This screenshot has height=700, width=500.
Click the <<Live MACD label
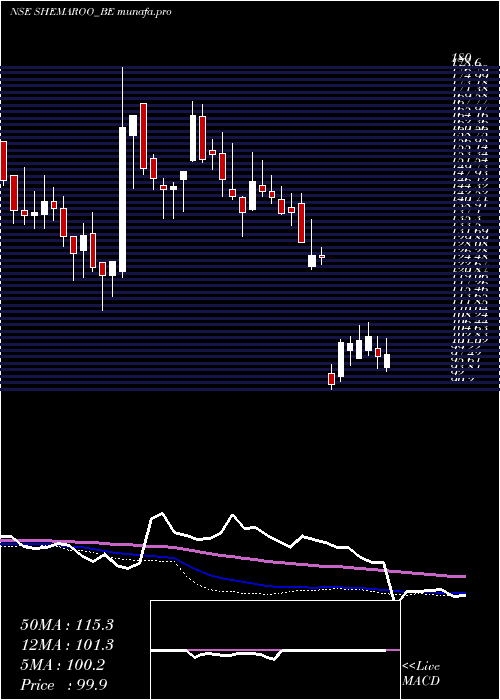pyautogui.click(x=421, y=674)
